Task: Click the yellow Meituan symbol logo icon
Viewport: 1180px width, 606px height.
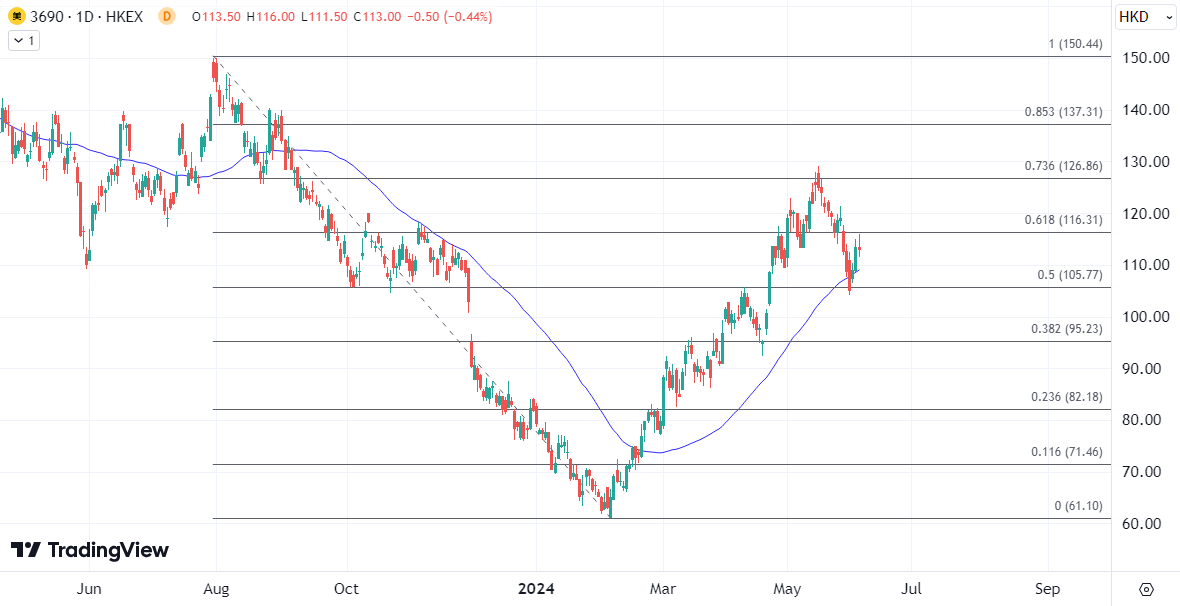Action: coord(18,17)
